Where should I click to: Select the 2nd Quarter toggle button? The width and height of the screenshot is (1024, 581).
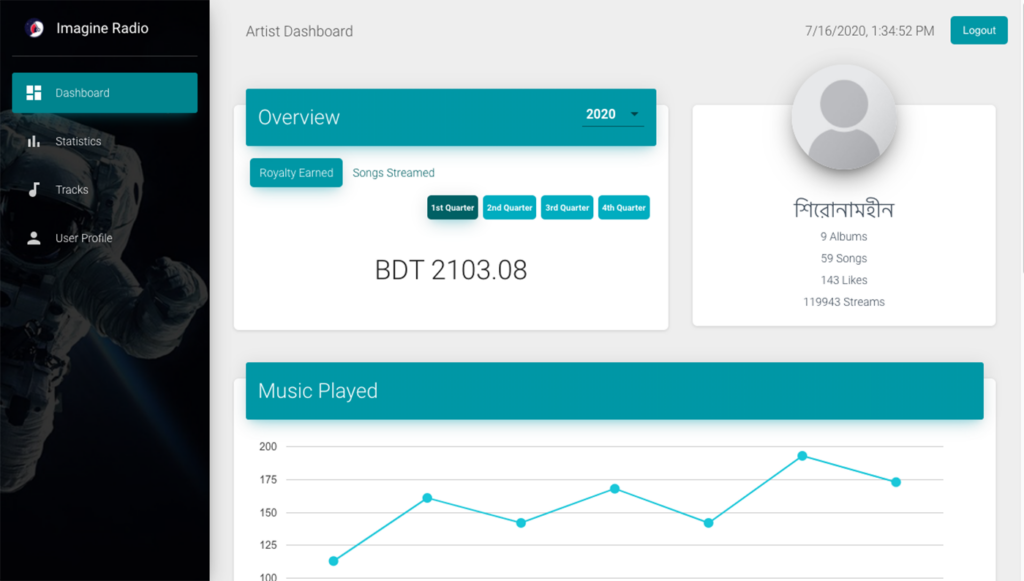click(x=509, y=208)
